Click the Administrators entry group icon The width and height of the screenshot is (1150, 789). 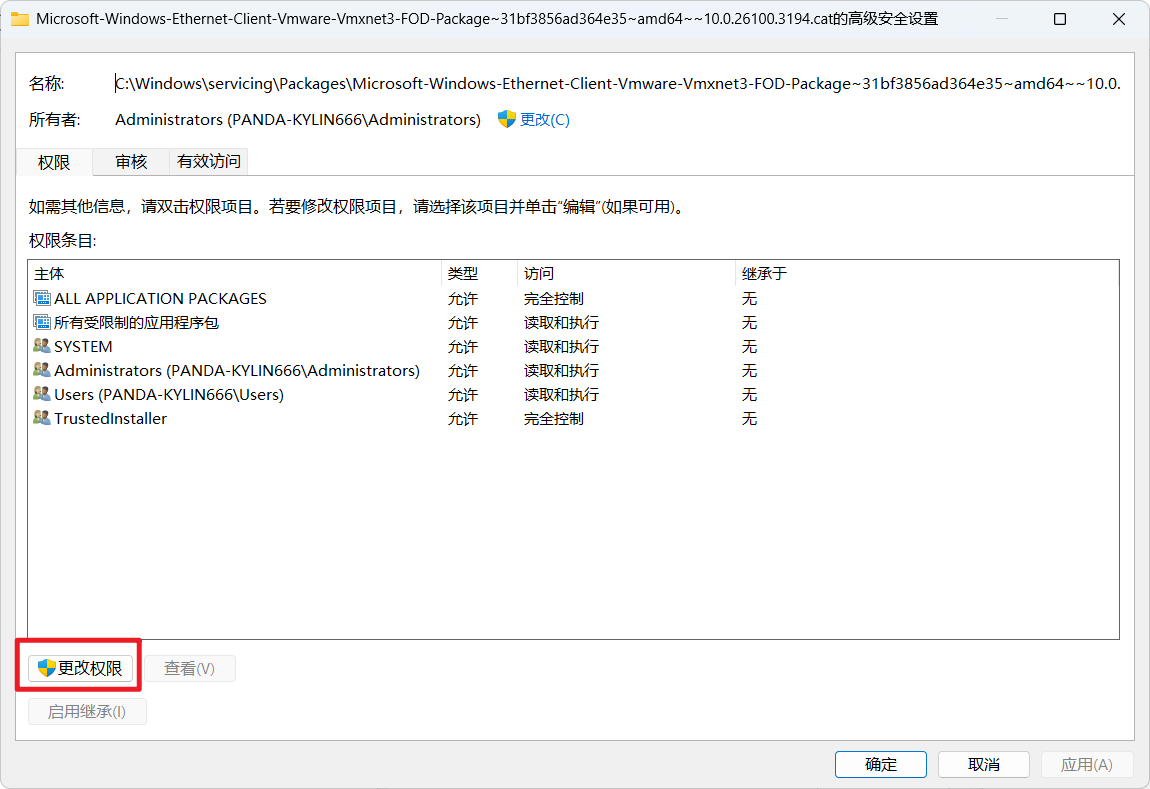(42, 370)
